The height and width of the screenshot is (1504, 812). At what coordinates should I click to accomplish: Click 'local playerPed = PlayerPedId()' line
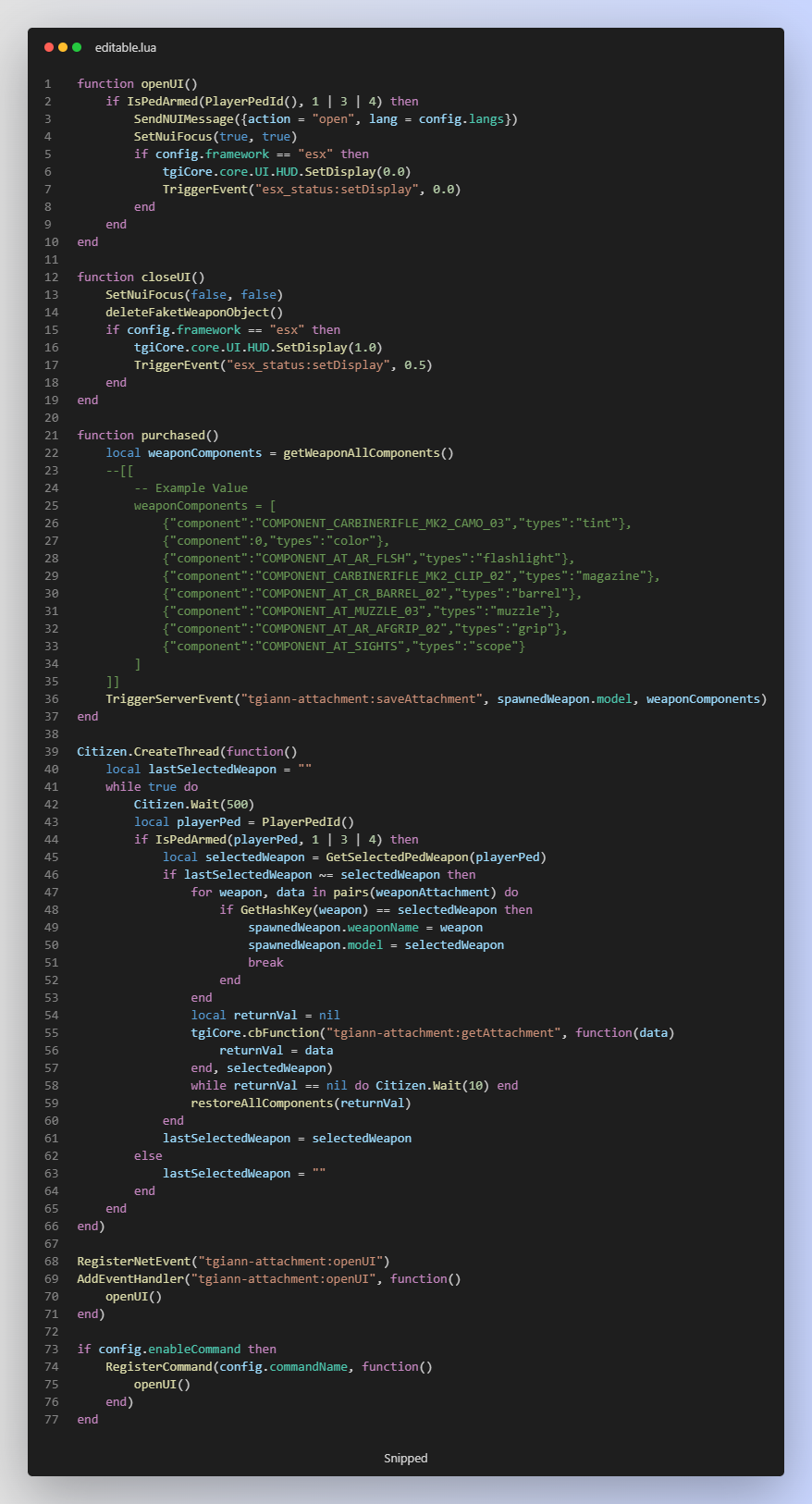pos(244,822)
